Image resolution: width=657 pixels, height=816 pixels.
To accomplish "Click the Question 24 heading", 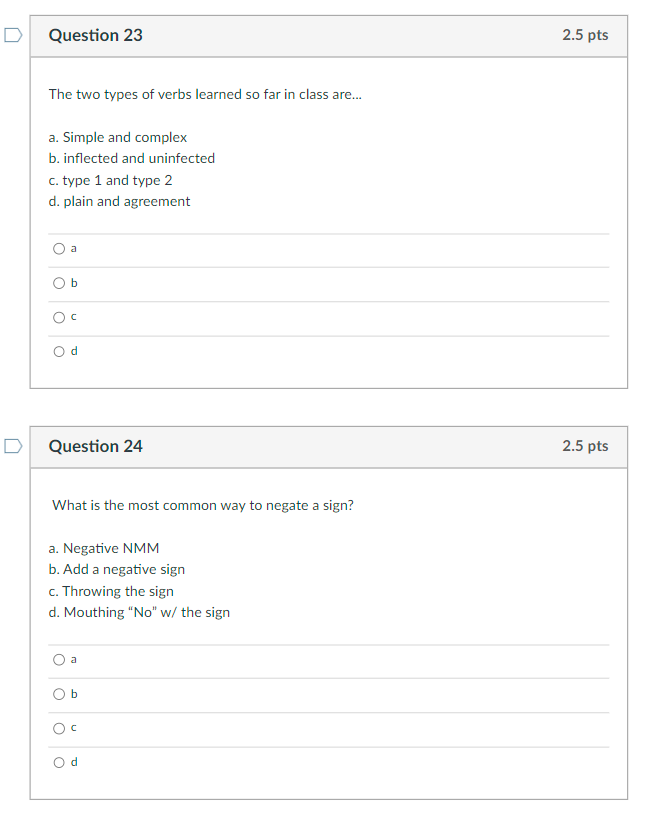I will [96, 446].
